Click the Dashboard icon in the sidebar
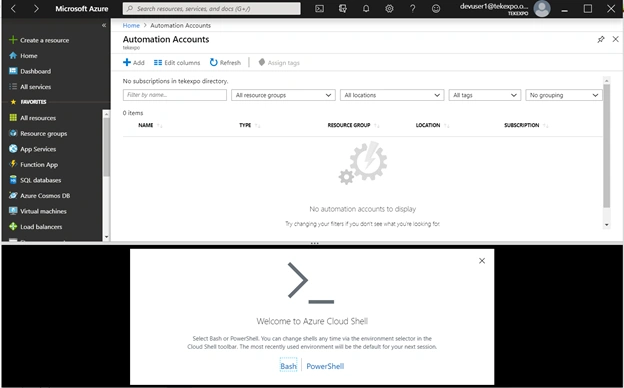The width and height of the screenshot is (624, 388). (13, 71)
